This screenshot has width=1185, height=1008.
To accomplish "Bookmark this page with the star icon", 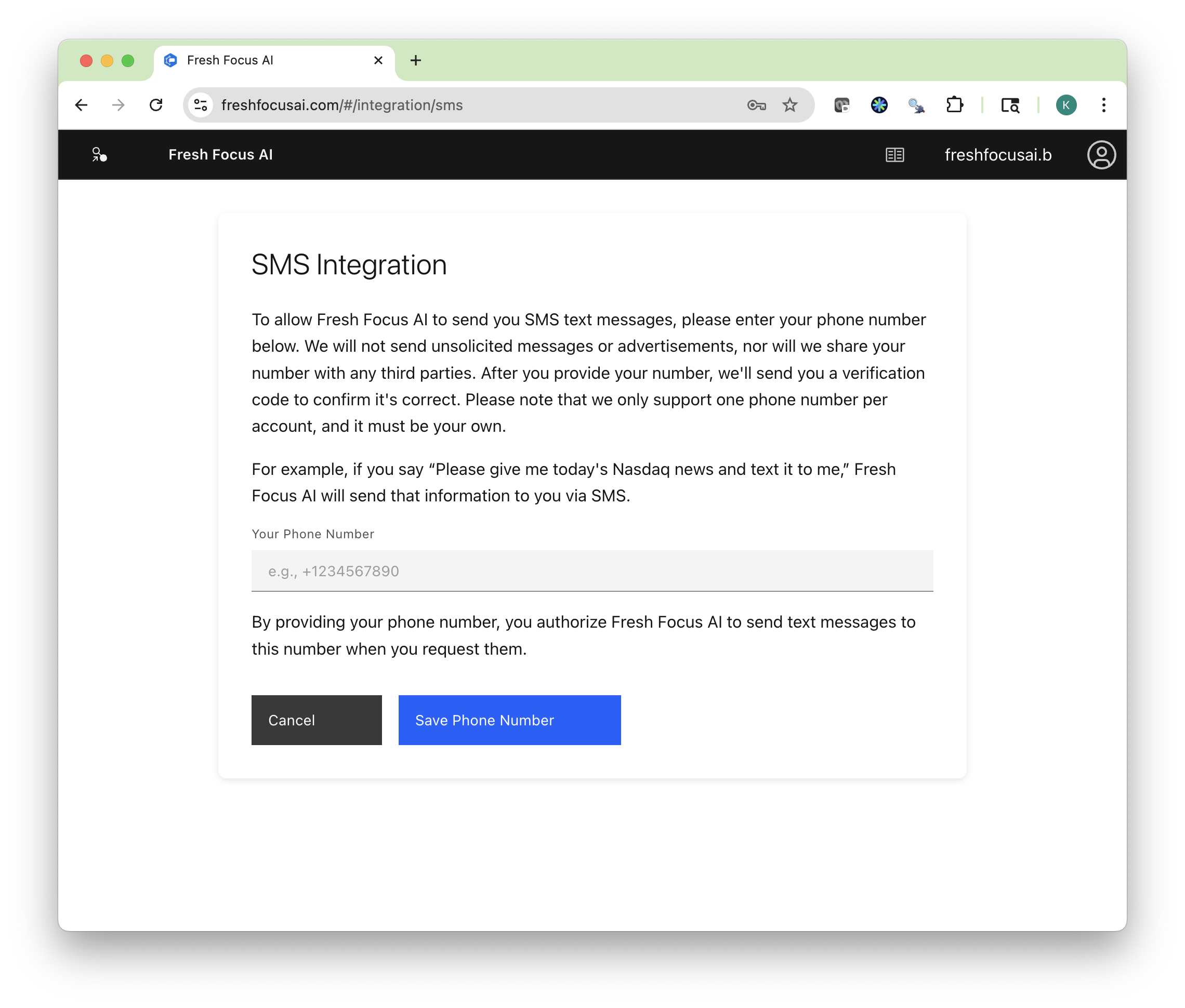I will pos(790,104).
